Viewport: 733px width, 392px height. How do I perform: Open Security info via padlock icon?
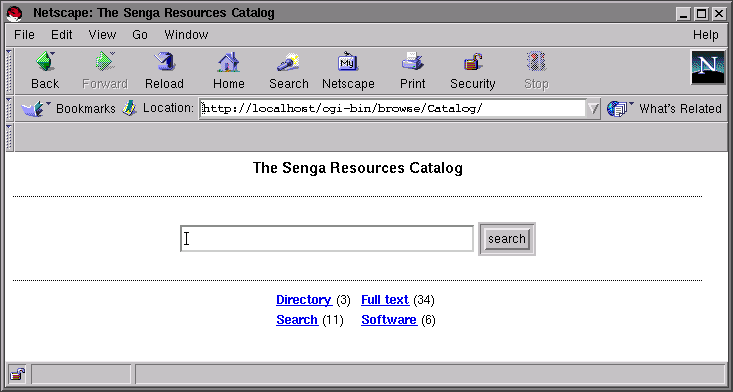[x=473, y=62]
